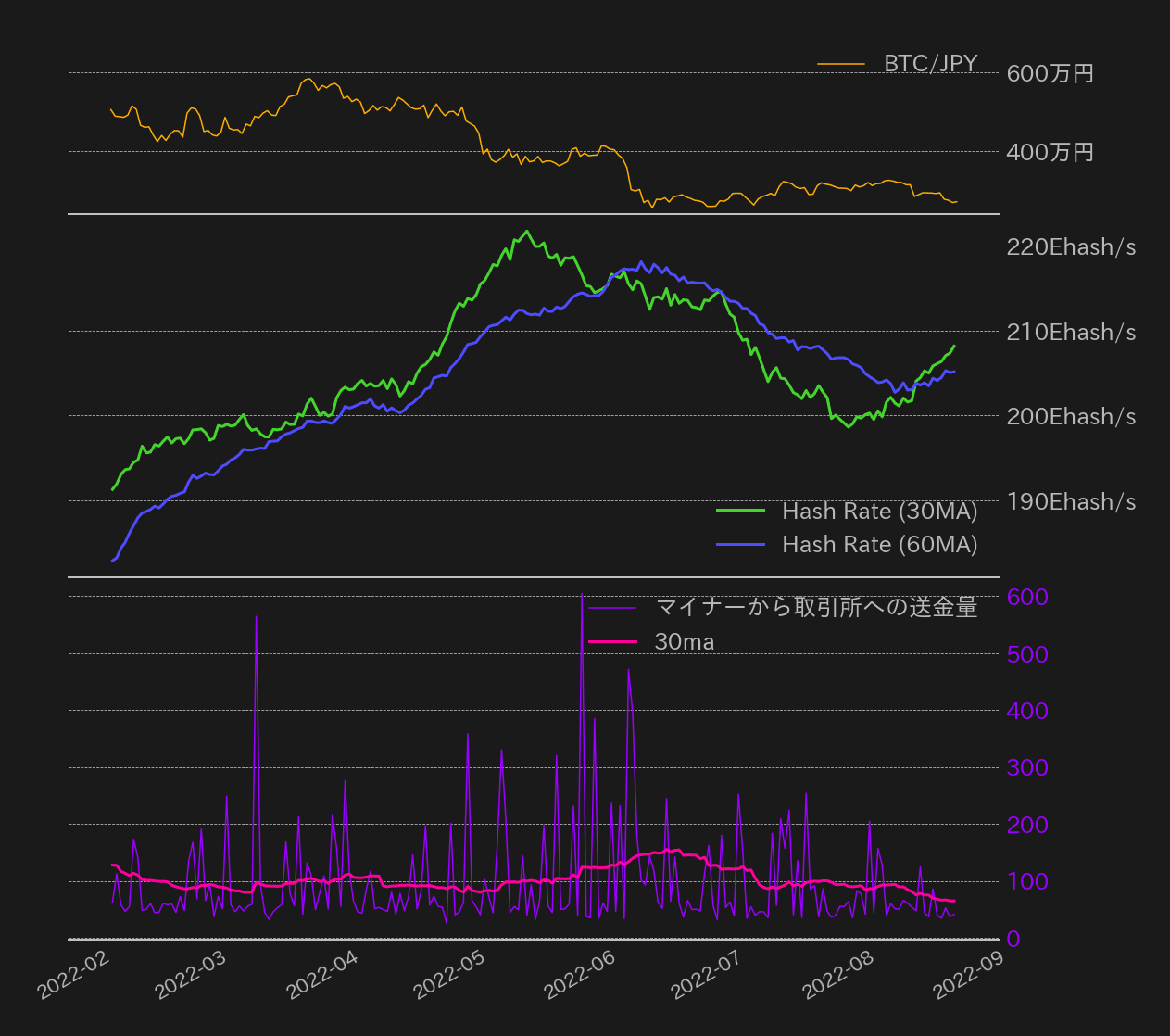Select the 400万円 price axis label
1170x1036 pixels.
click(1049, 152)
